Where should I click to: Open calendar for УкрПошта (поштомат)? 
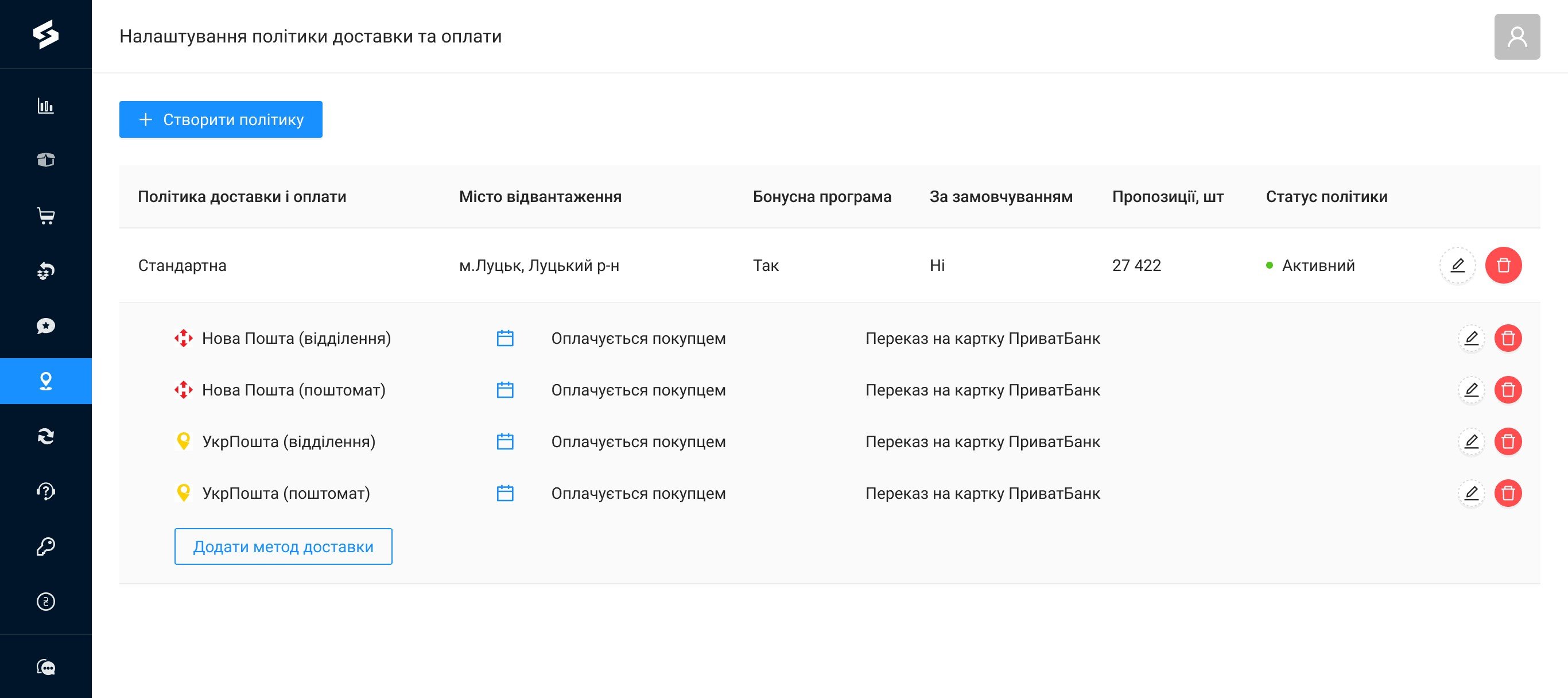point(504,494)
